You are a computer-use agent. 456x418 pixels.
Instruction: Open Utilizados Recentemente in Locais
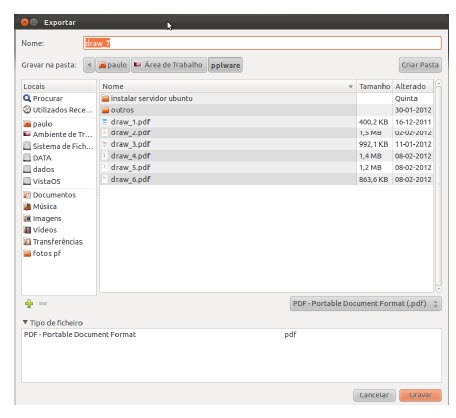click(59, 110)
